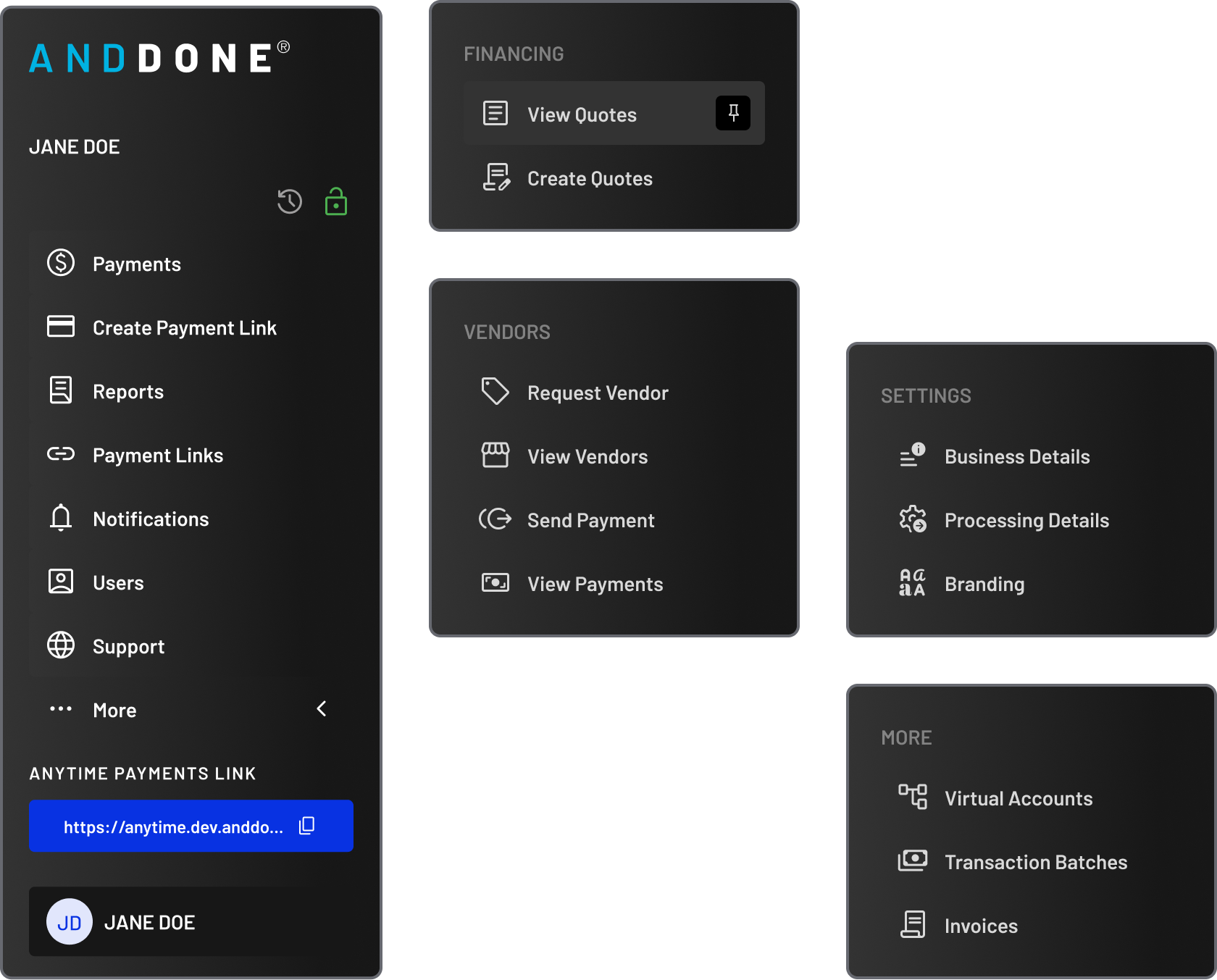Viewport: 1217px width, 980px height.
Task: Open the Jane Doe profile avatar
Action: pos(69,922)
